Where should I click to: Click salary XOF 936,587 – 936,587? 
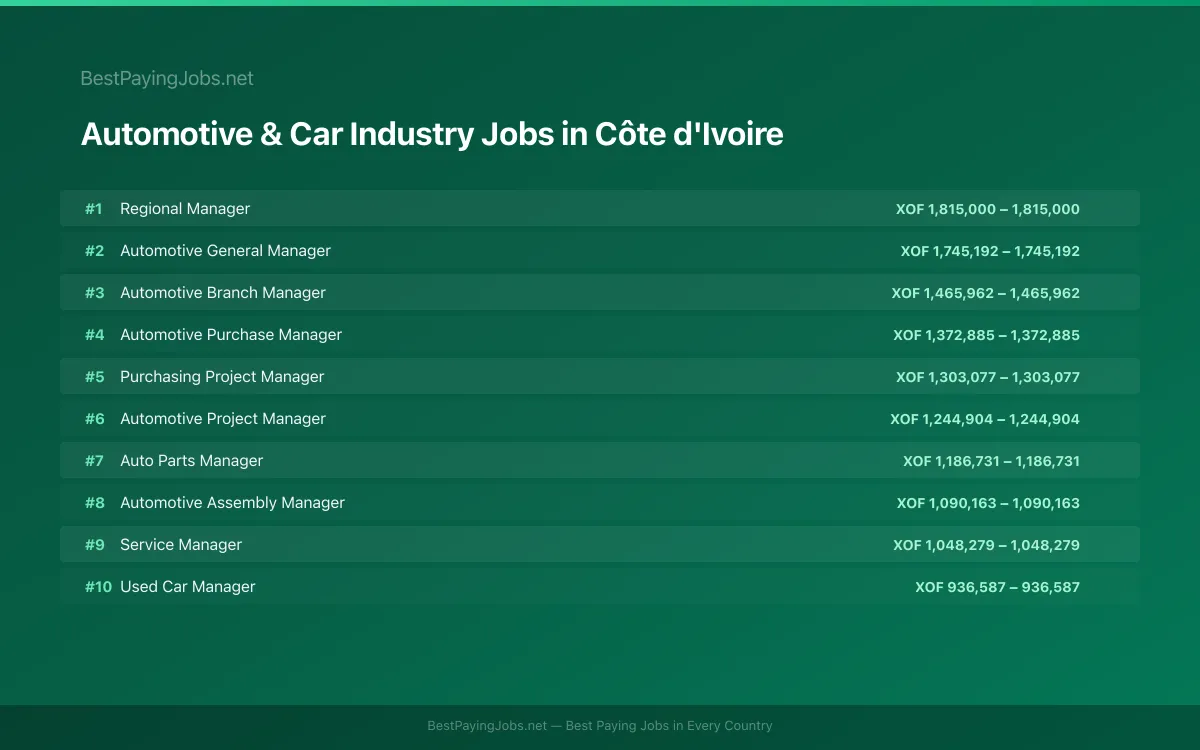coord(998,587)
